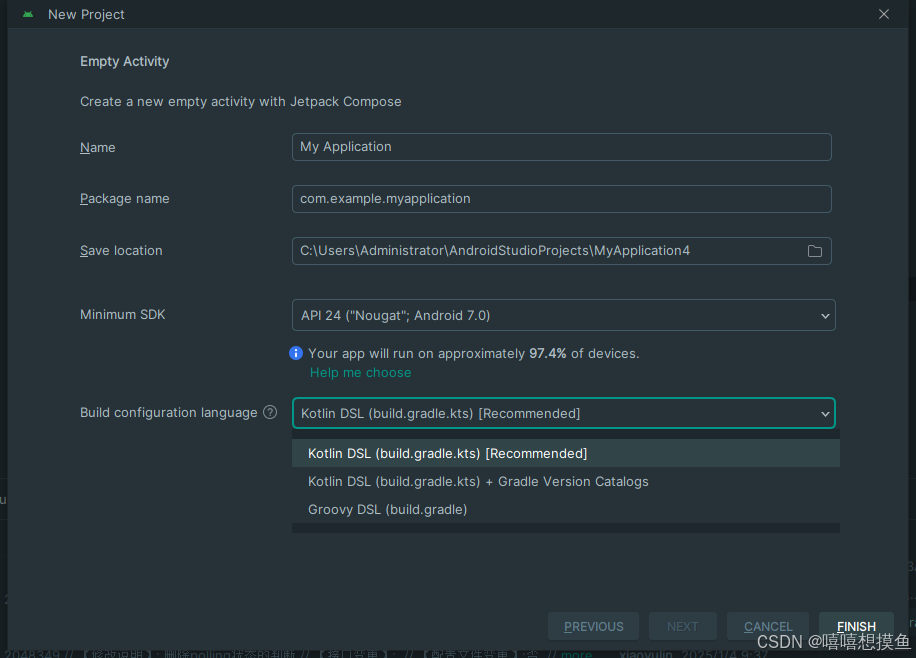The image size is (916, 658).
Task: Click the Jetpack Compose description text
Action: [241, 102]
